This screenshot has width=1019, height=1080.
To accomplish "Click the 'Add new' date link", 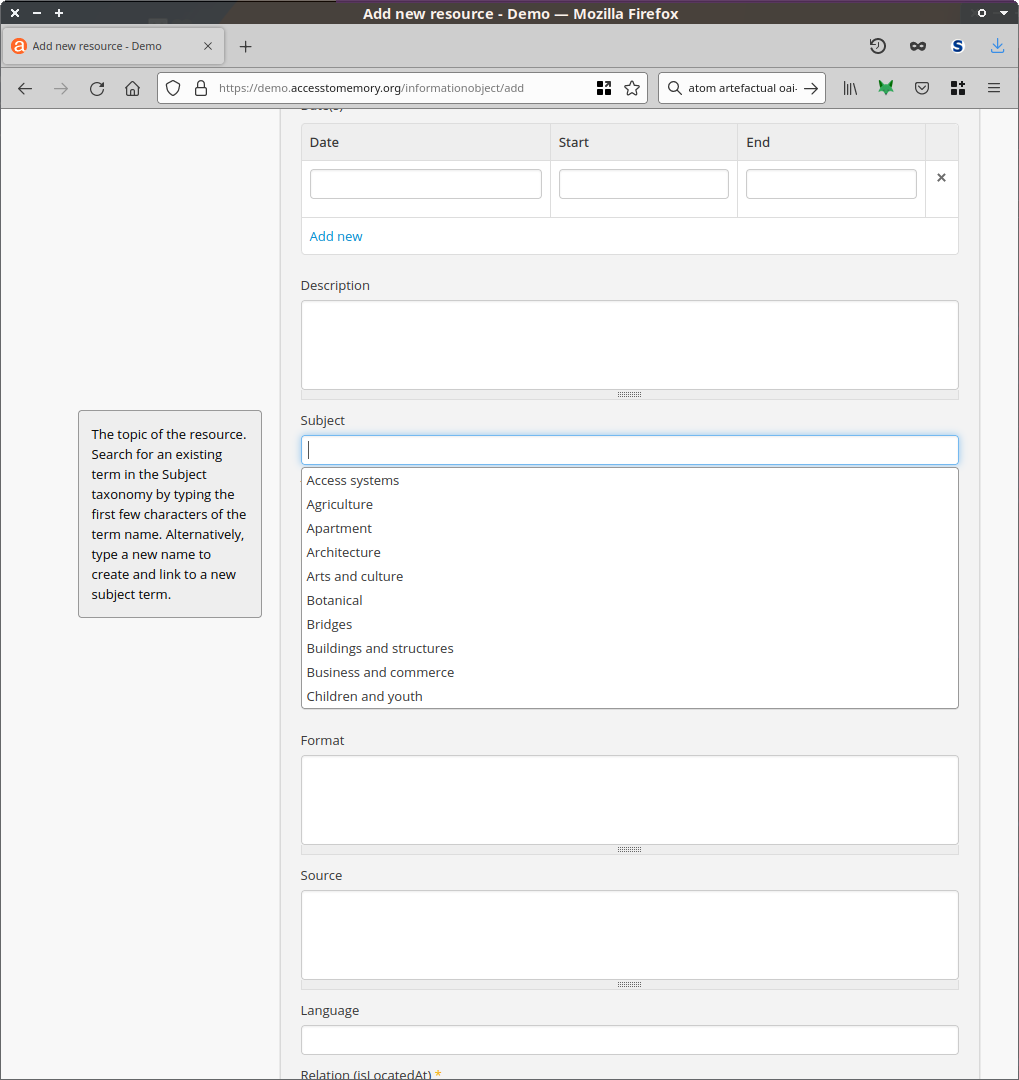I will pos(336,236).
